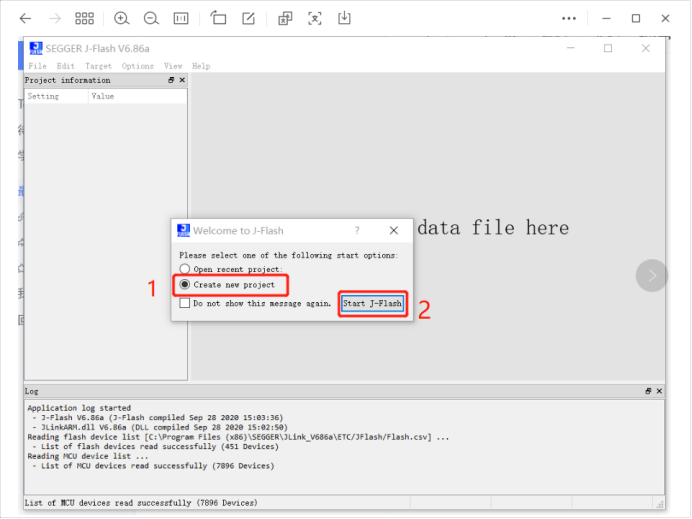Viewport: 692px width, 519px height.
Task: Click the SEGGER J-Flash app logo icon
Action: click(36, 48)
